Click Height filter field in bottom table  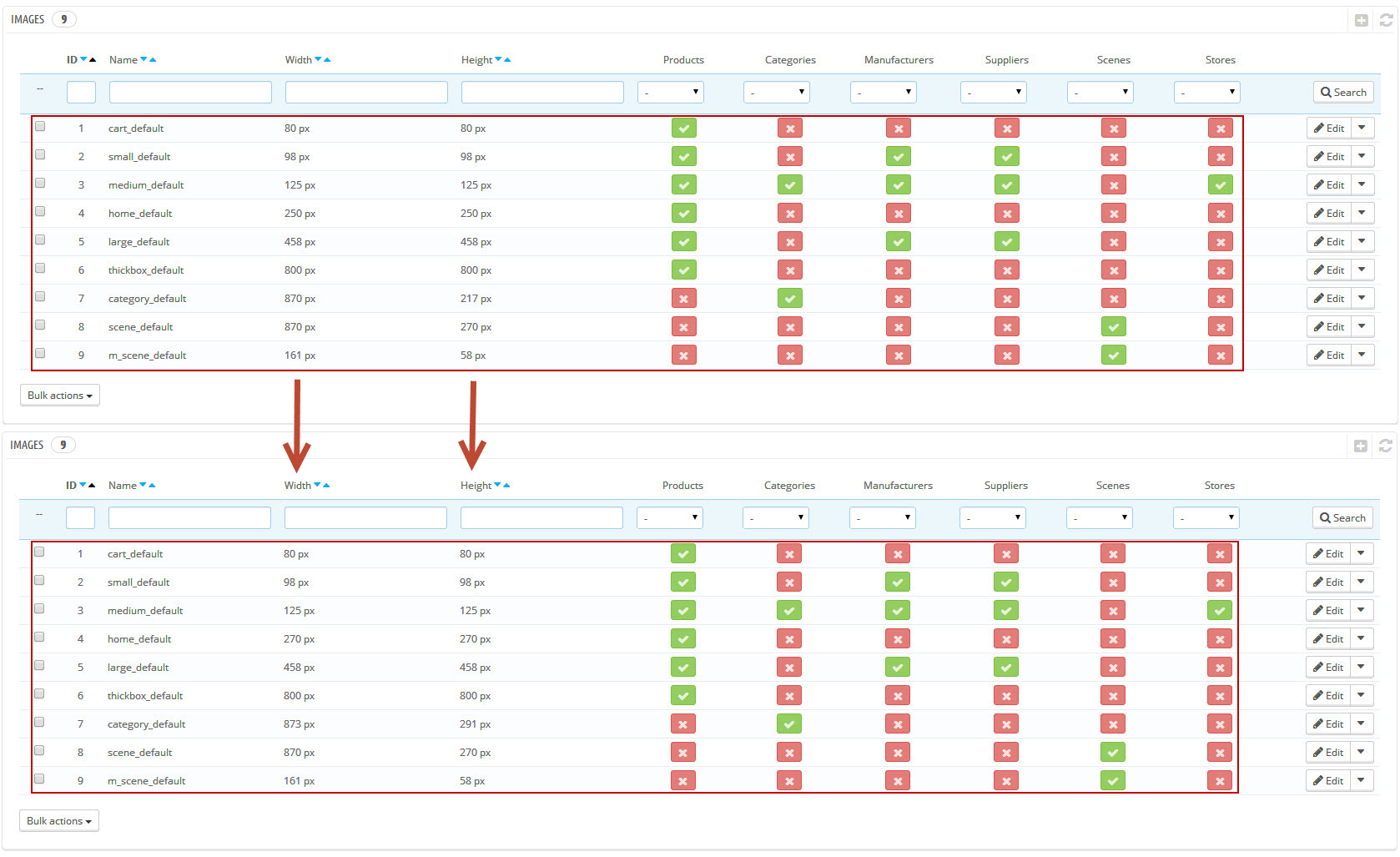coord(541,518)
